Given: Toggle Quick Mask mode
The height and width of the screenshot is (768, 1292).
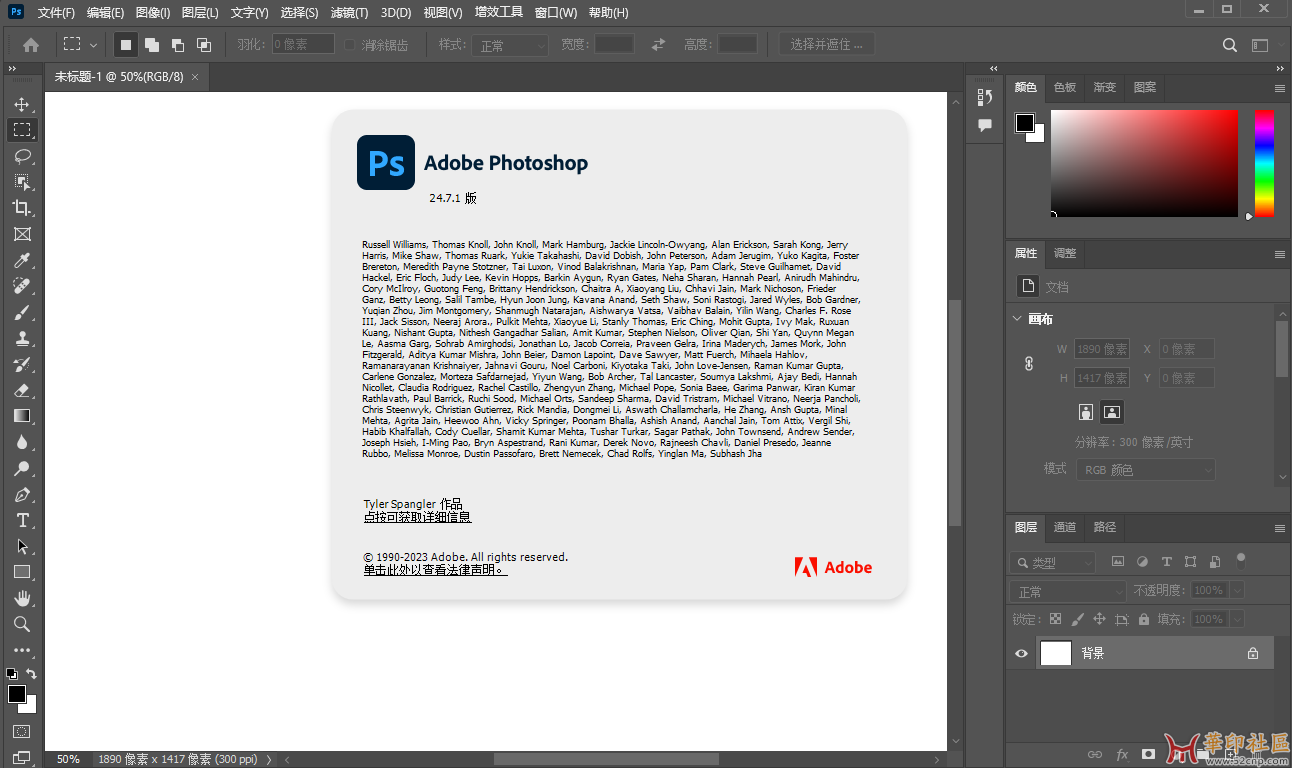Looking at the screenshot, I should coord(22,732).
